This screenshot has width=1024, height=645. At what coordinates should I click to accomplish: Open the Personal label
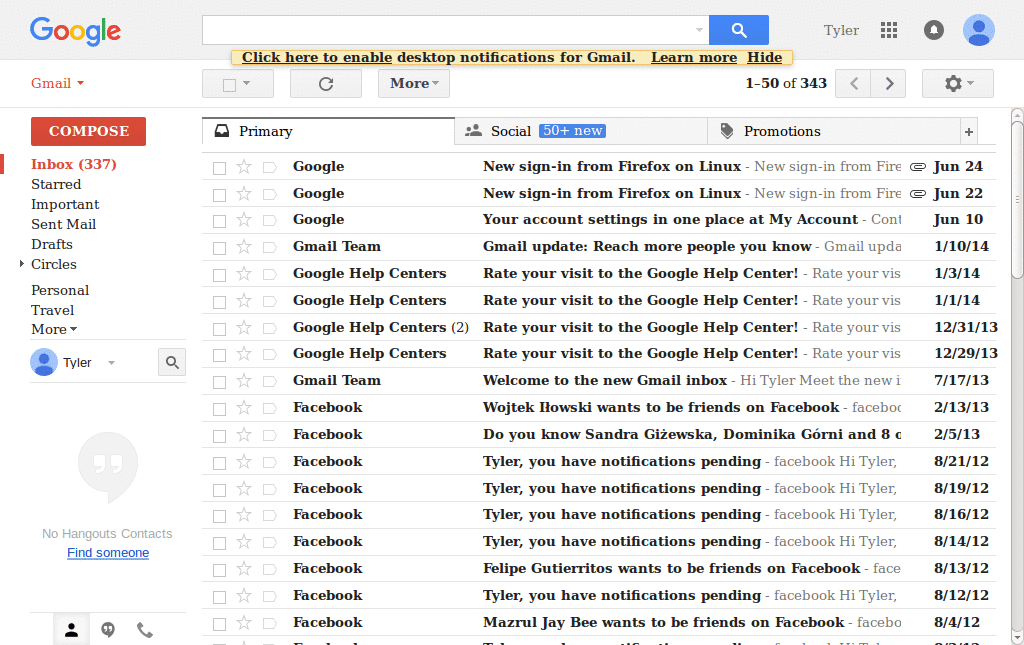(x=60, y=291)
